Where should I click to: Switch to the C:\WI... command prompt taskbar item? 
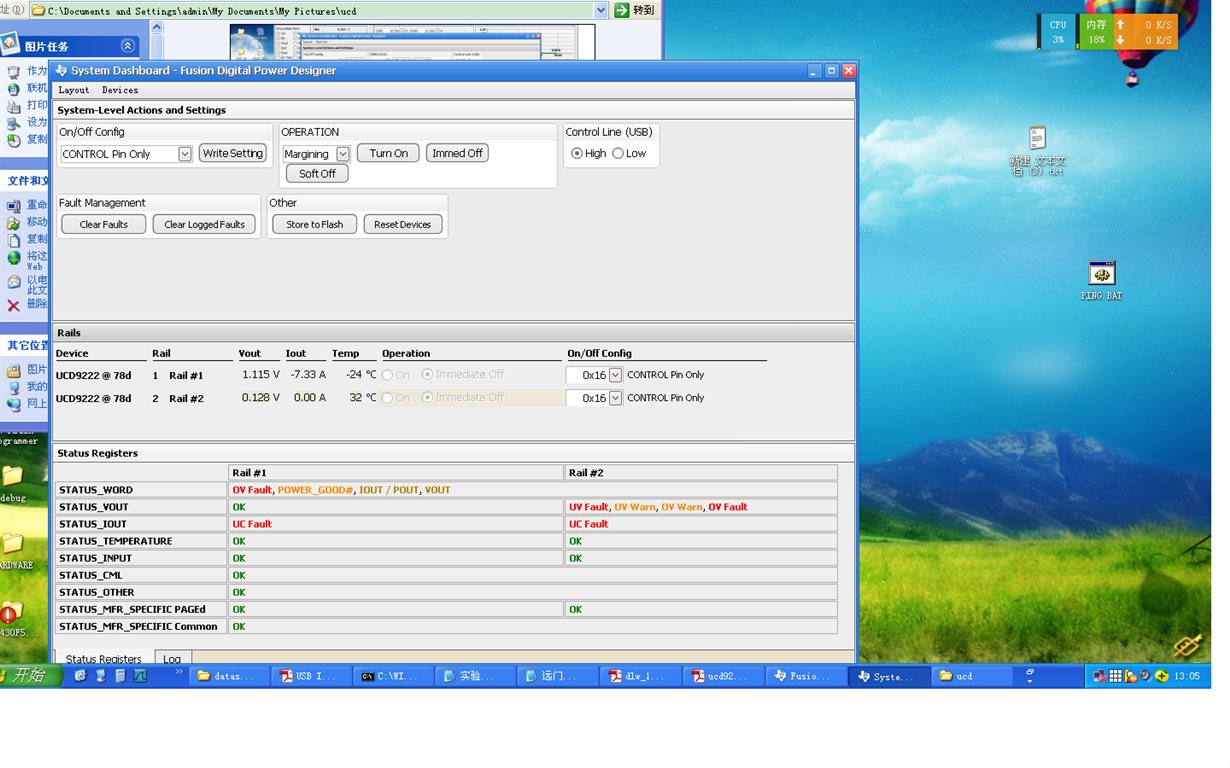pyautogui.click(x=393, y=676)
